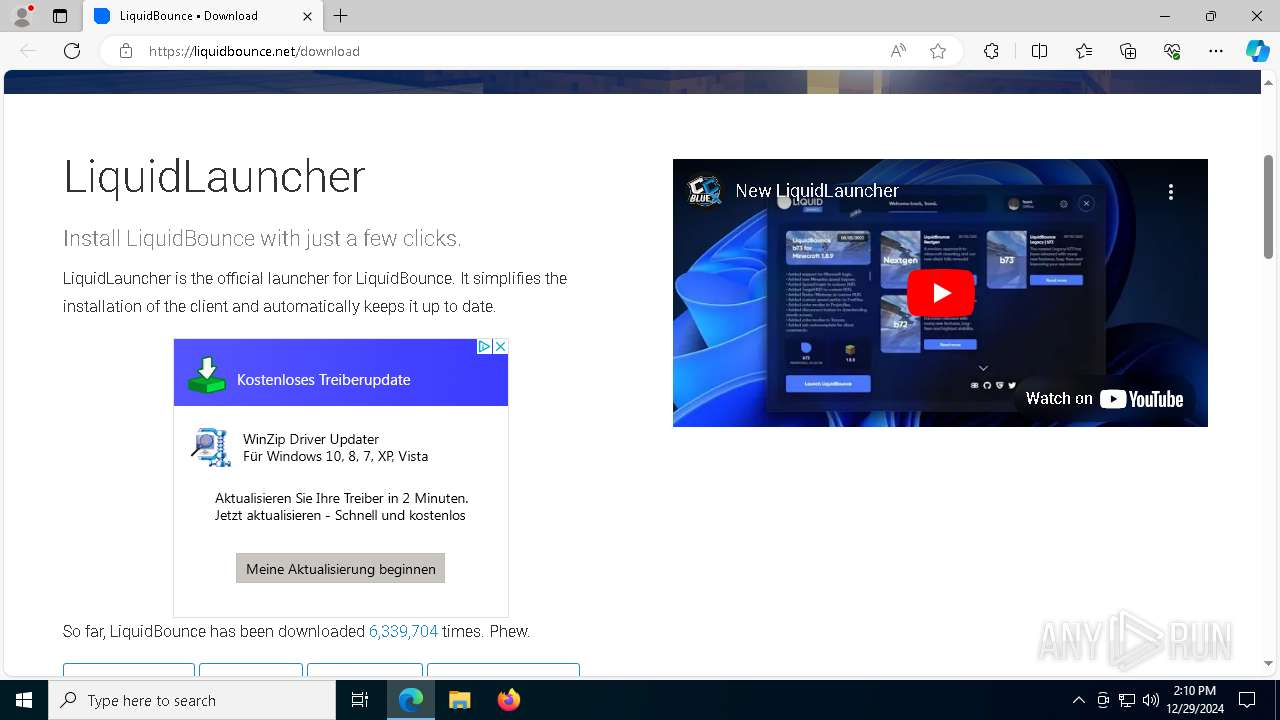1280x720 pixels.
Task: Go back with the back arrow
Action: click(28, 51)
